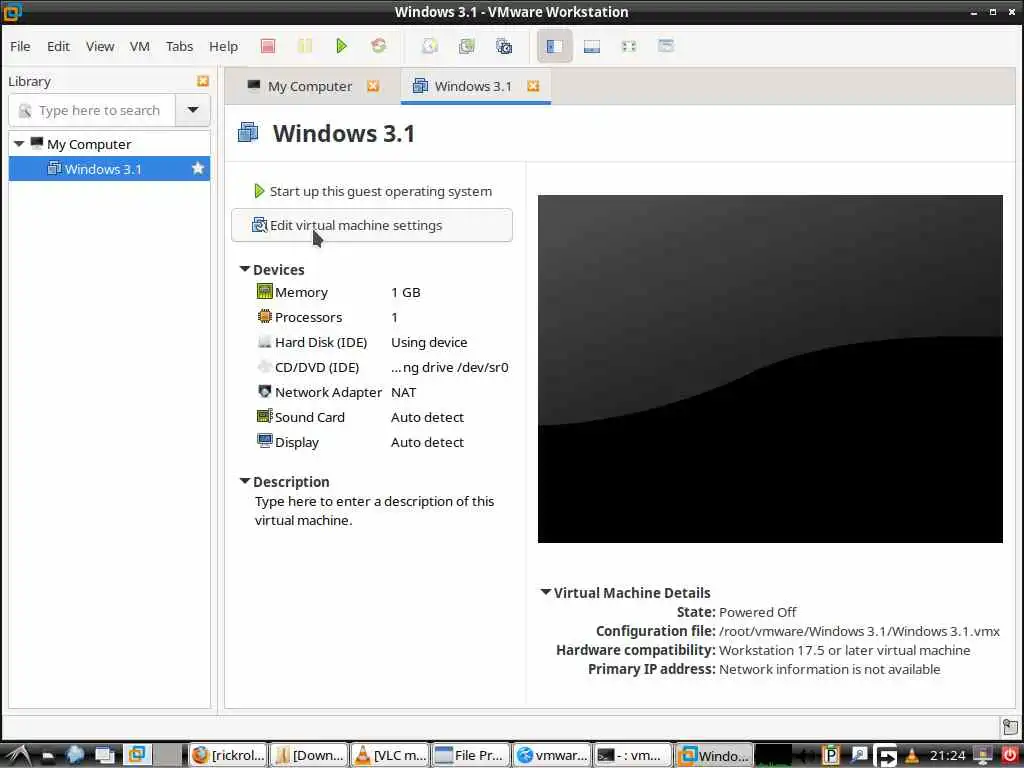This screenshot has height=768, width=1024.
Task: Click the Description text field
Action: 374,511
